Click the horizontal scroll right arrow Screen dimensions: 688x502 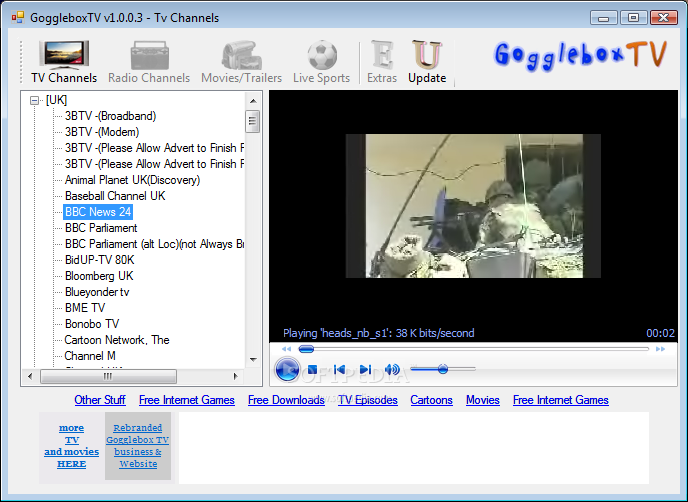(236, 376)
